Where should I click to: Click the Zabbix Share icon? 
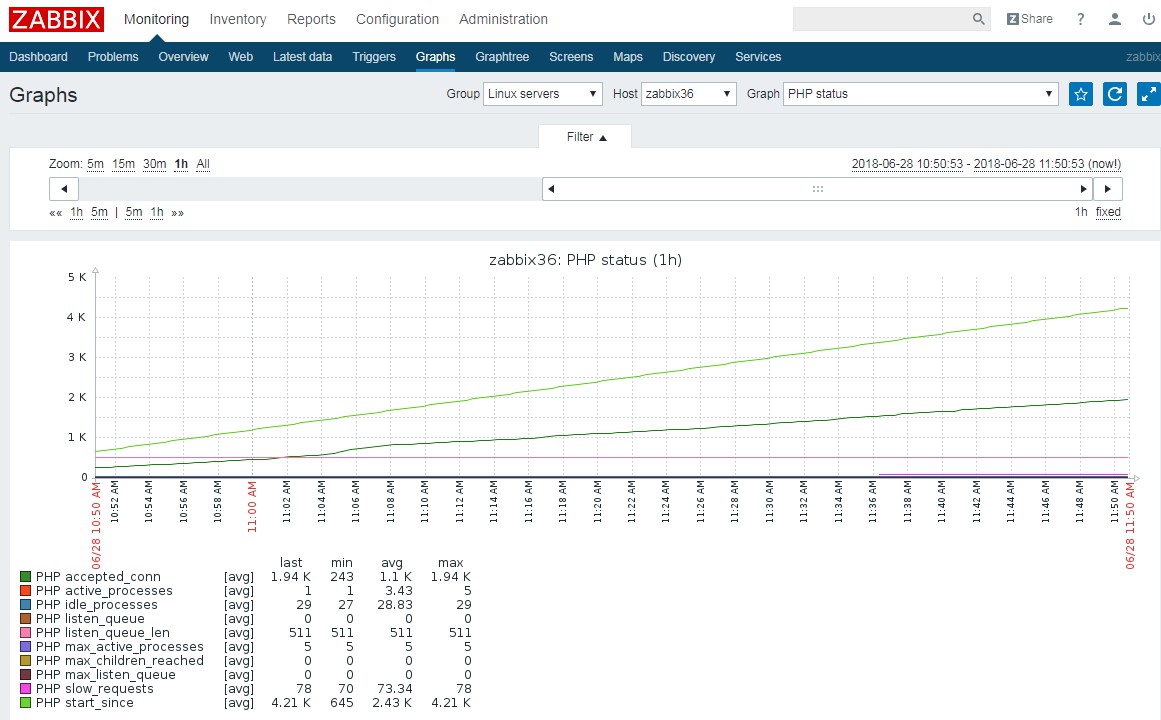(1029, 19)
